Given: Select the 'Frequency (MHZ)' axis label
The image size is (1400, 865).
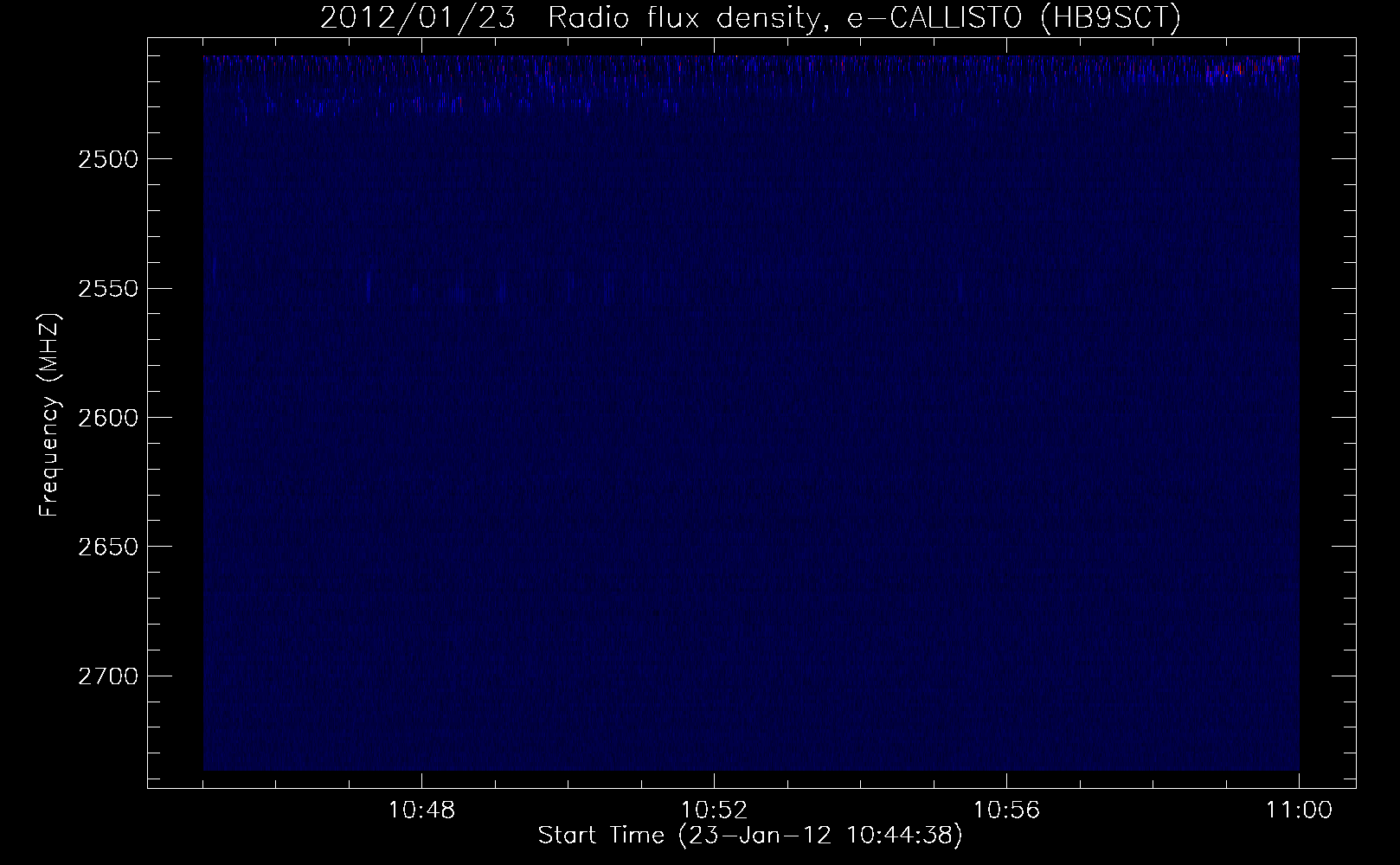Looking at the screenshot, I should [x=49, y=415].
